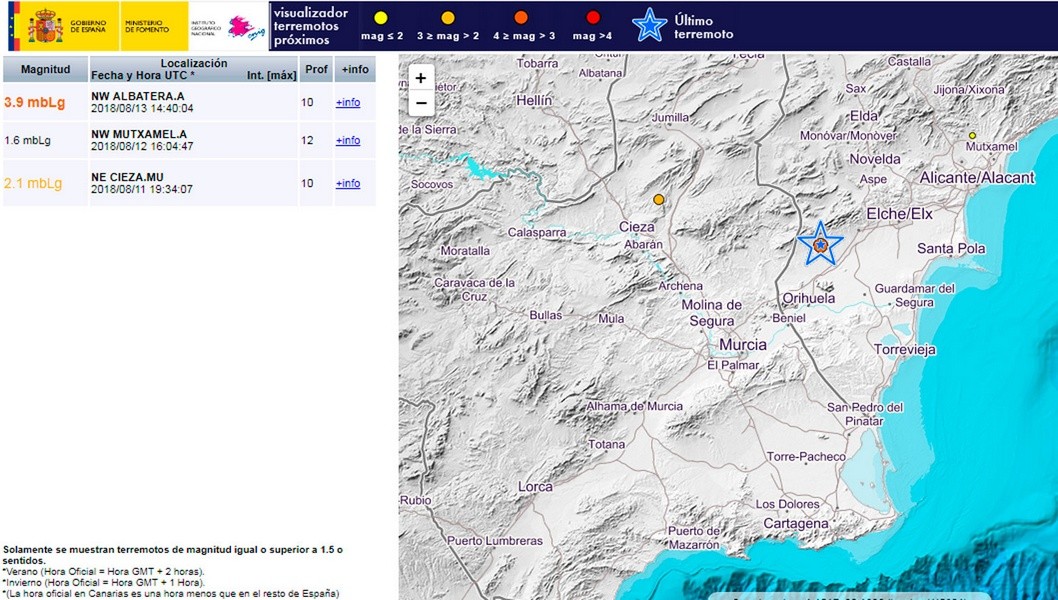Viewport: 1058px width, 600px height.
Task: Click the visualizador terremotos próximos title
Action: pos(311,26)
